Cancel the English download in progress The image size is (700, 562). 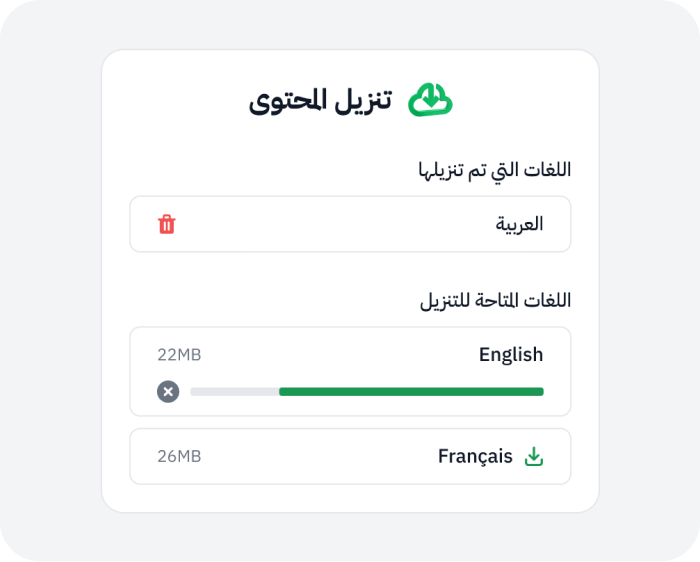pyautogui.click(x=168, y=392)
